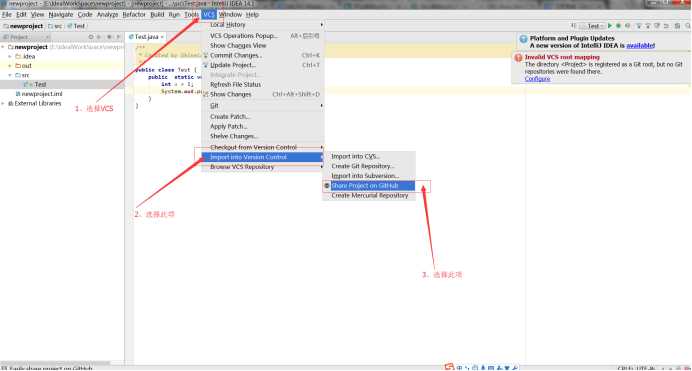Screen dimensions: 692x371
Task: Open the Build menu
Action: (157, 15)
